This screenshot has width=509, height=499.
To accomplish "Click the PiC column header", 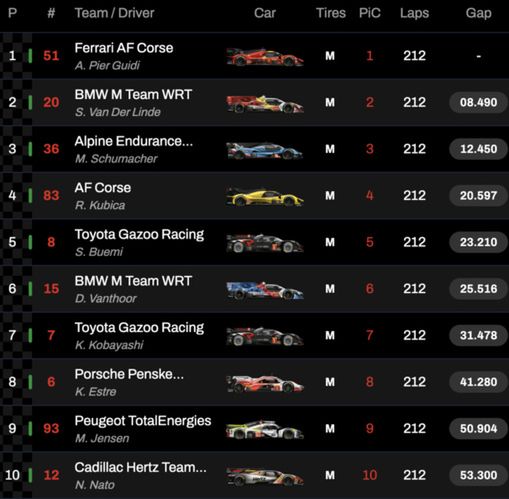I will tap(370, 13).
